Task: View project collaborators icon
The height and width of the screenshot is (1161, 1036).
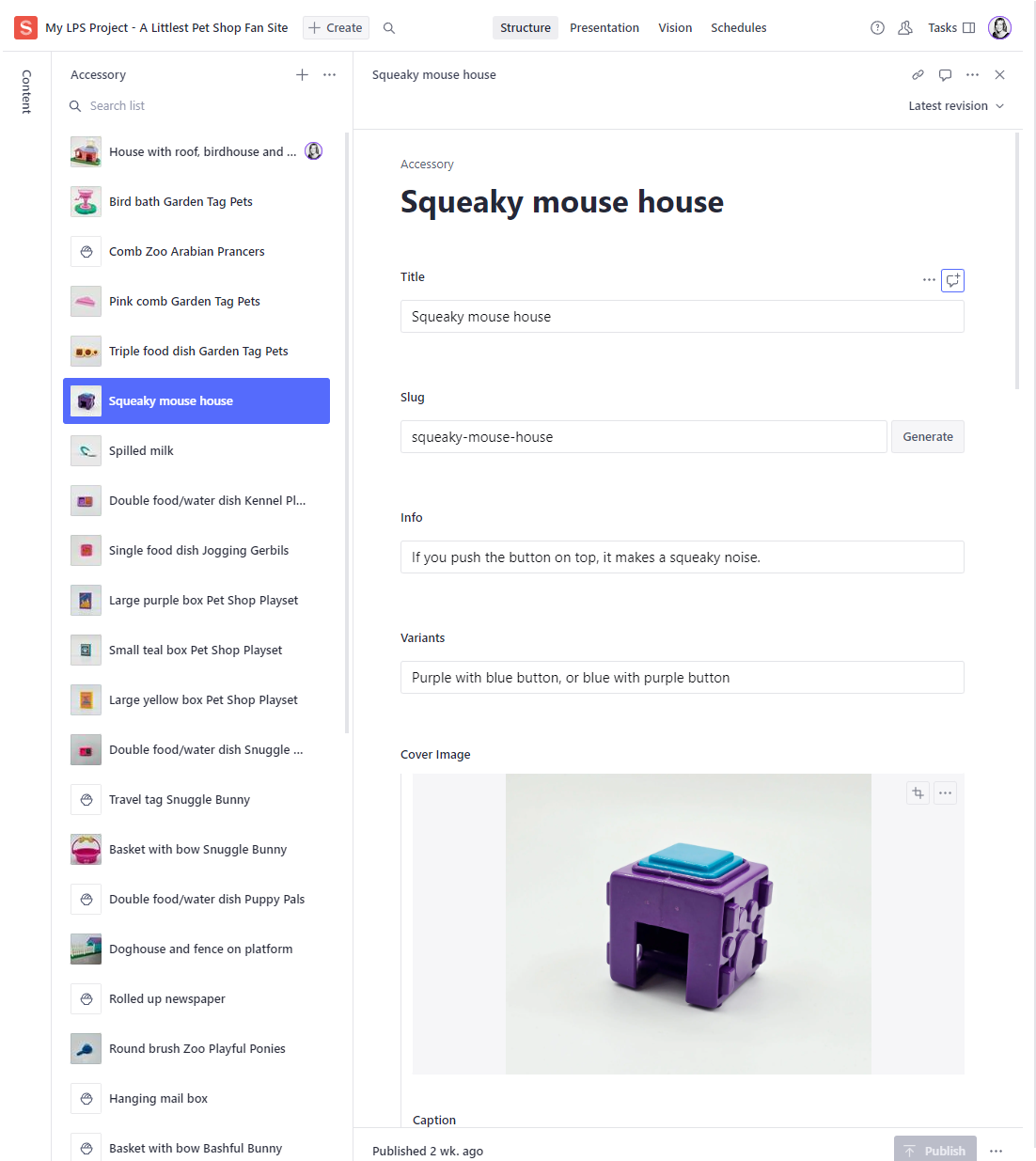Action: click(x=904, y=27)
